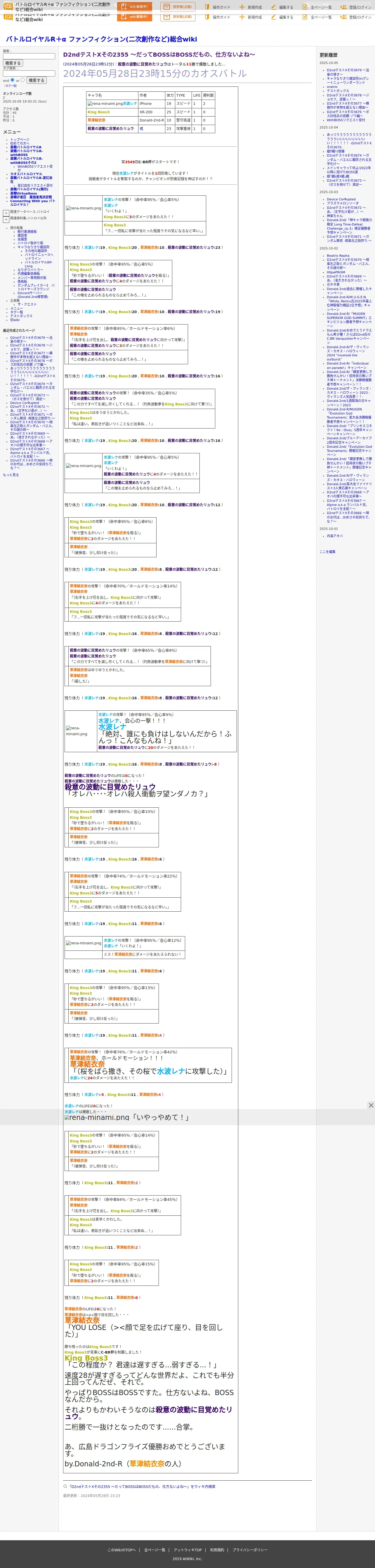Select the 'and' tag search radio button
This screenshot has height=1568, width=375.
click(x=12, y=80)
